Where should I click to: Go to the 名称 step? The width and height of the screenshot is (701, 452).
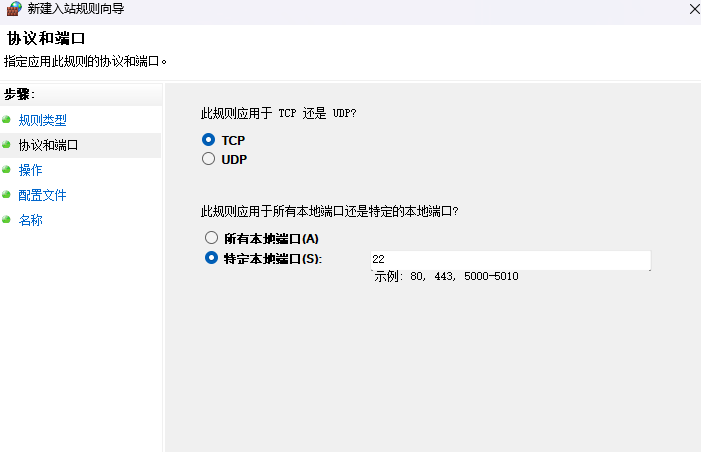coord(30,220)
